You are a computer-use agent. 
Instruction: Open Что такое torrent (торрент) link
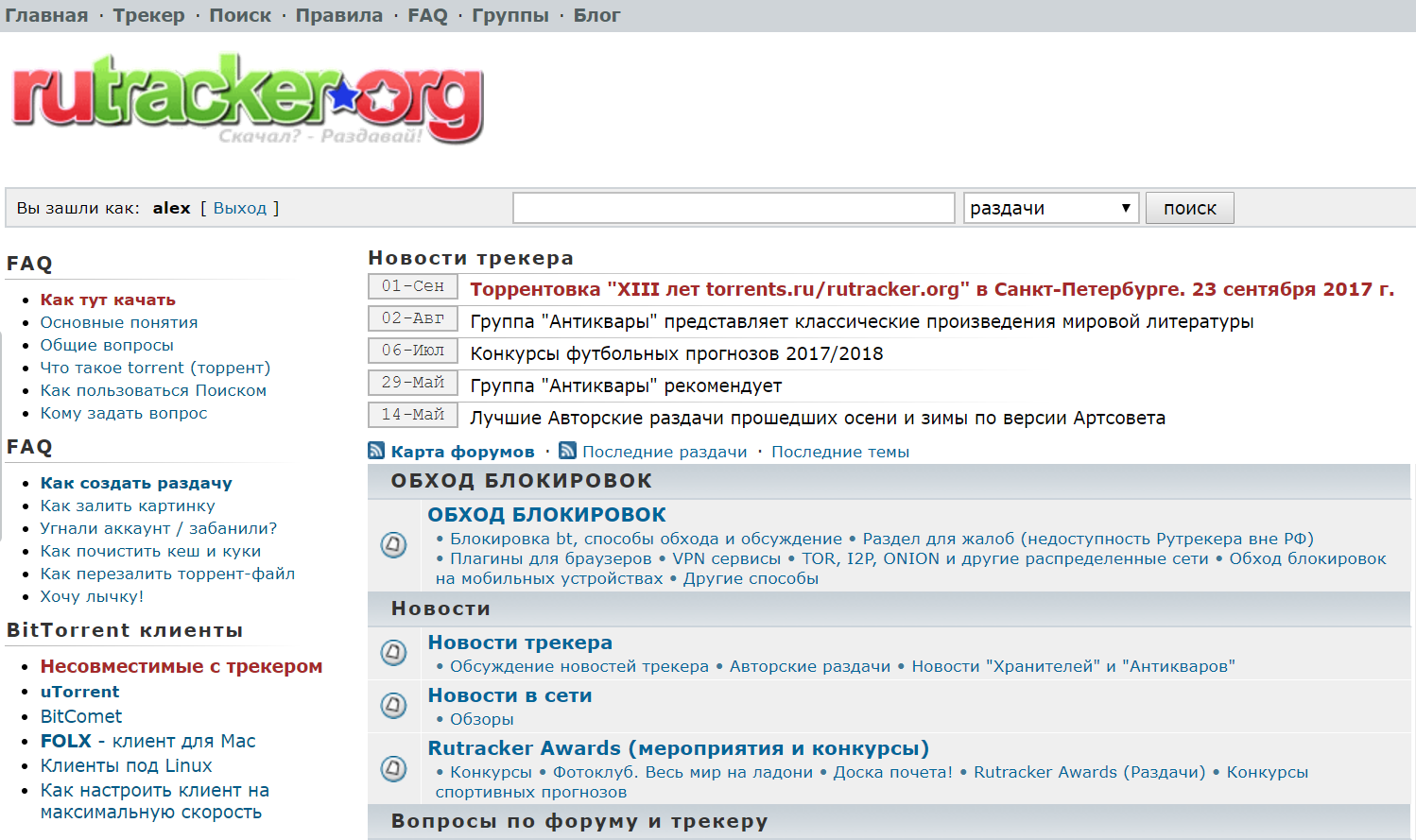tap(155, 368)
